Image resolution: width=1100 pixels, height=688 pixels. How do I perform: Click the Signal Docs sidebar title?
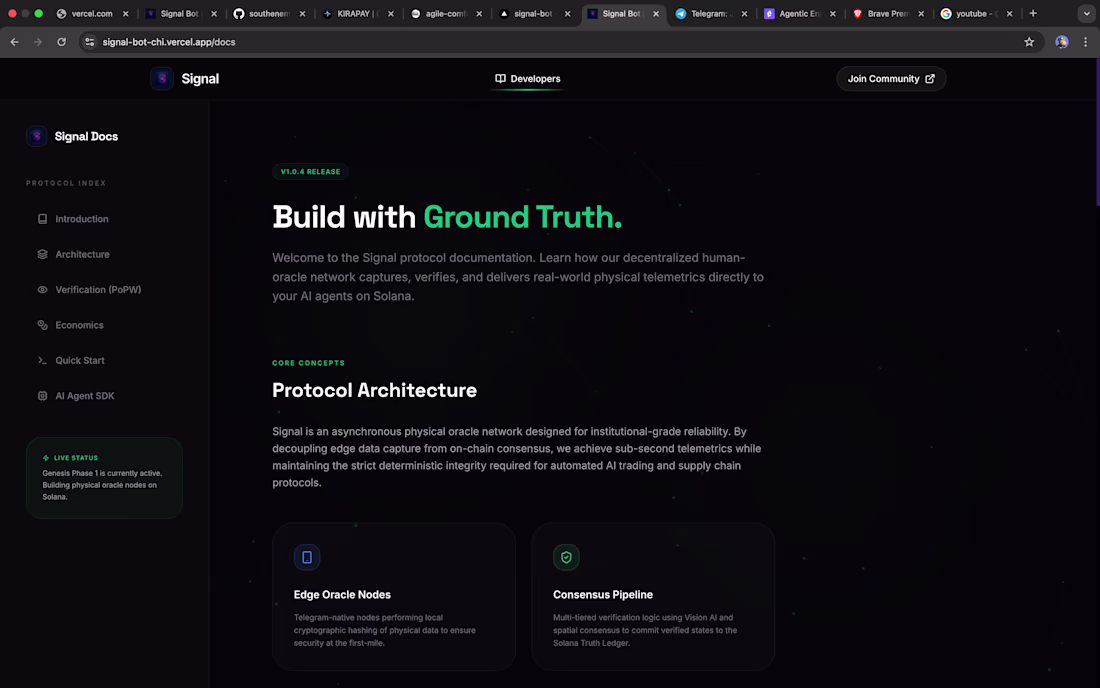coord(86,136)
